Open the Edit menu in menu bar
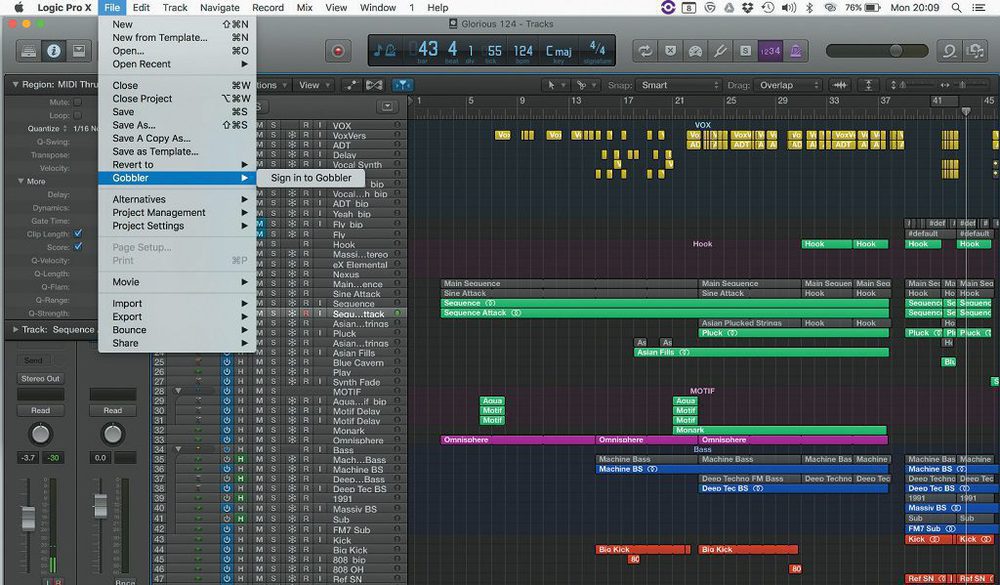The width and height of the screenshot is (1000, 585). (x=141, y=8)
